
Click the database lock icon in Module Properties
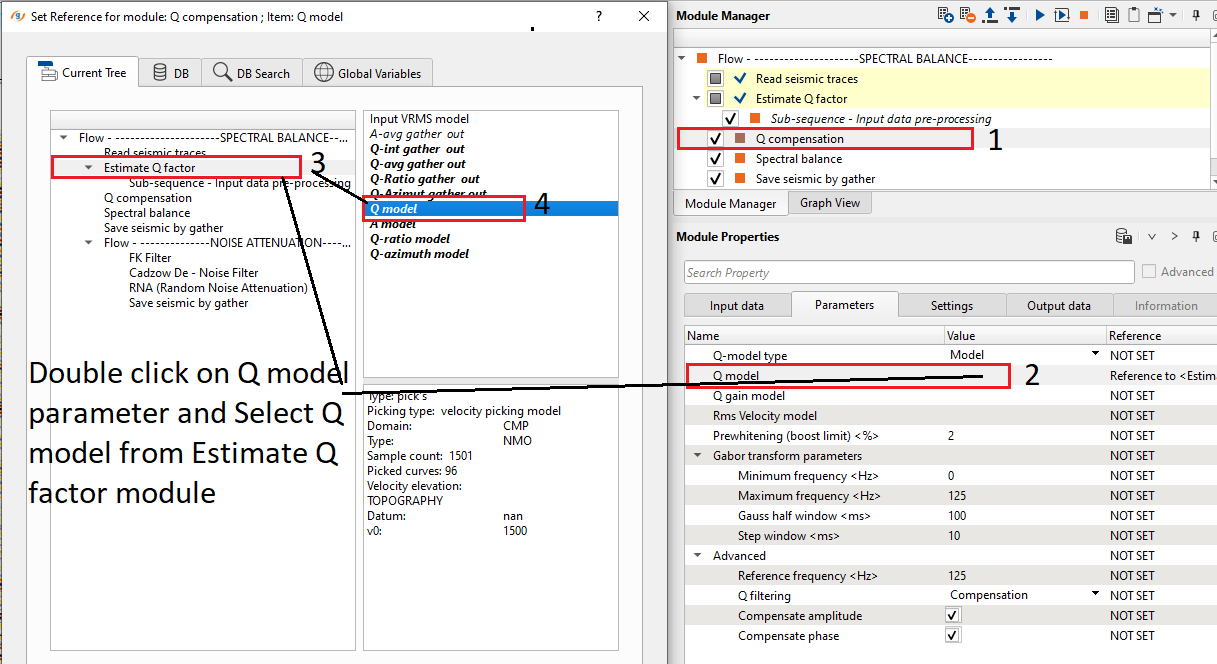[1124, 237]
